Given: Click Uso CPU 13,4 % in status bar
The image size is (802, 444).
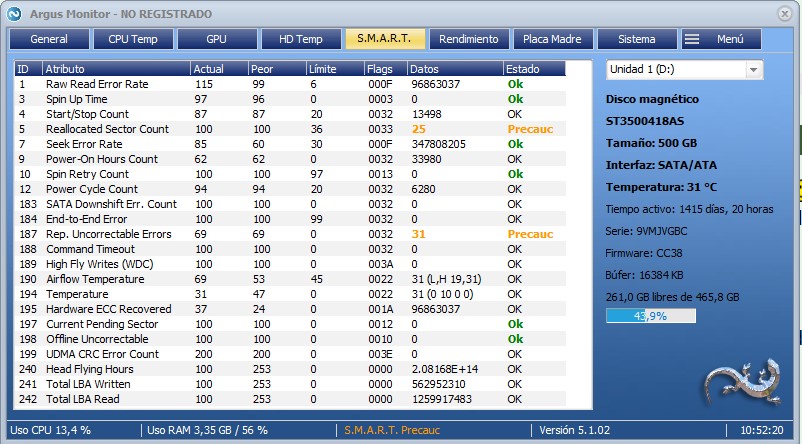Looking at the screenshot, I should click(x=50, y=430).
